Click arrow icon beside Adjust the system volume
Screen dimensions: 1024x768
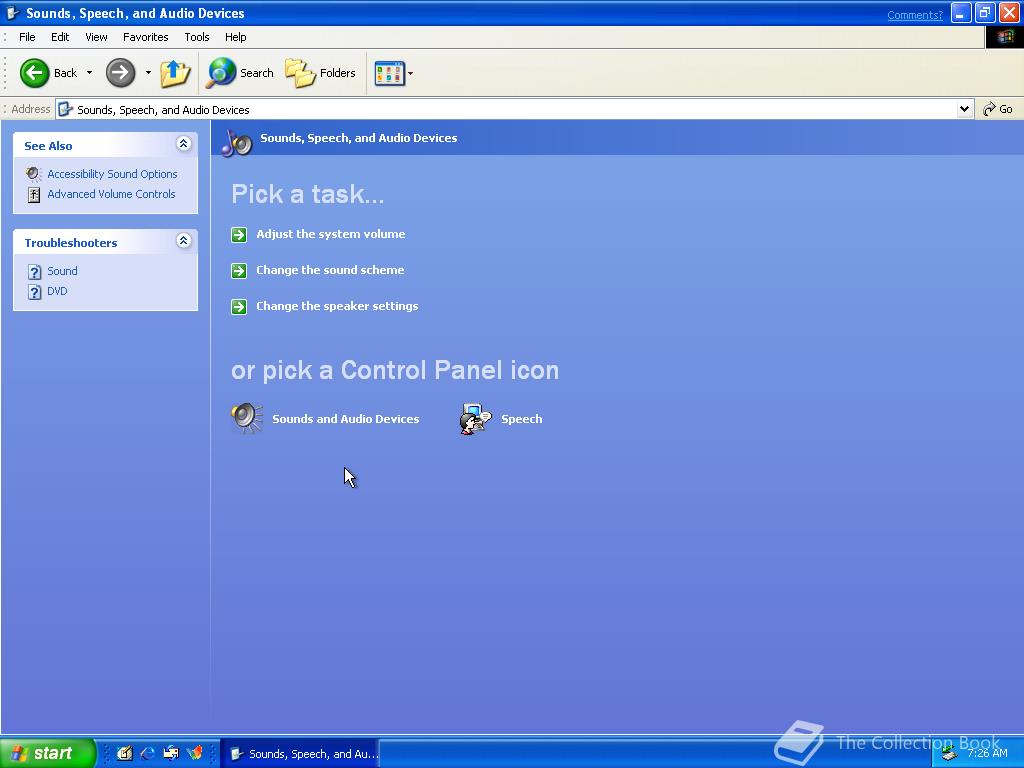(x=239, y=234)
